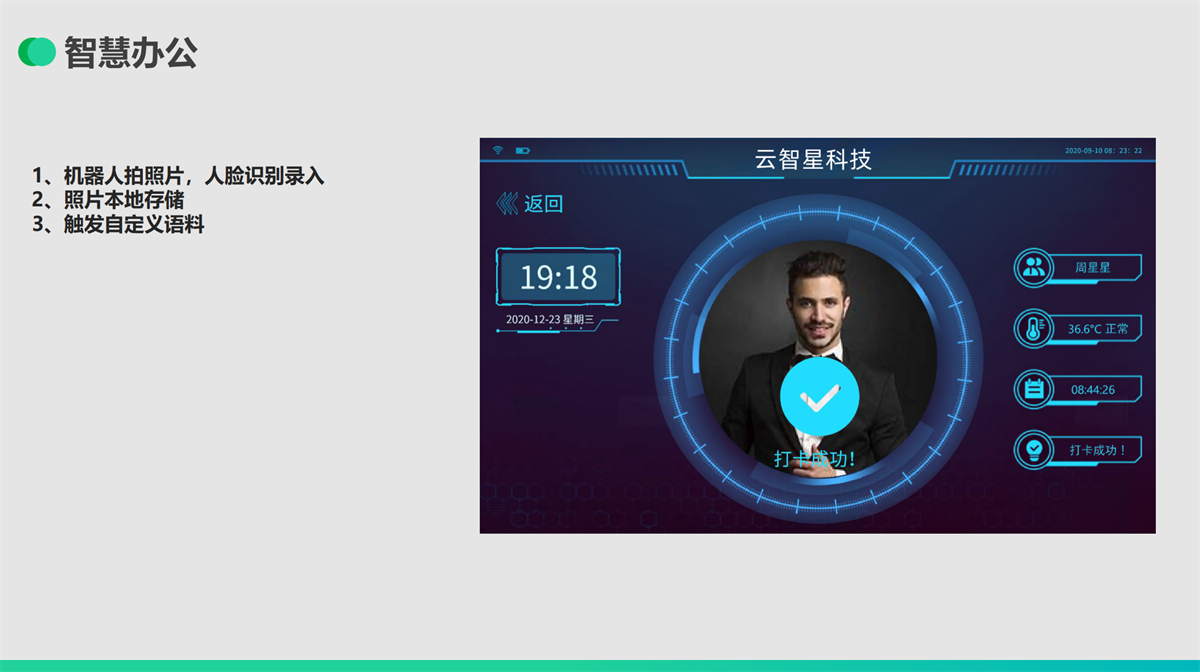Click the WiFi signal icon
1200x672 pixels.
[x=497, y=150]
